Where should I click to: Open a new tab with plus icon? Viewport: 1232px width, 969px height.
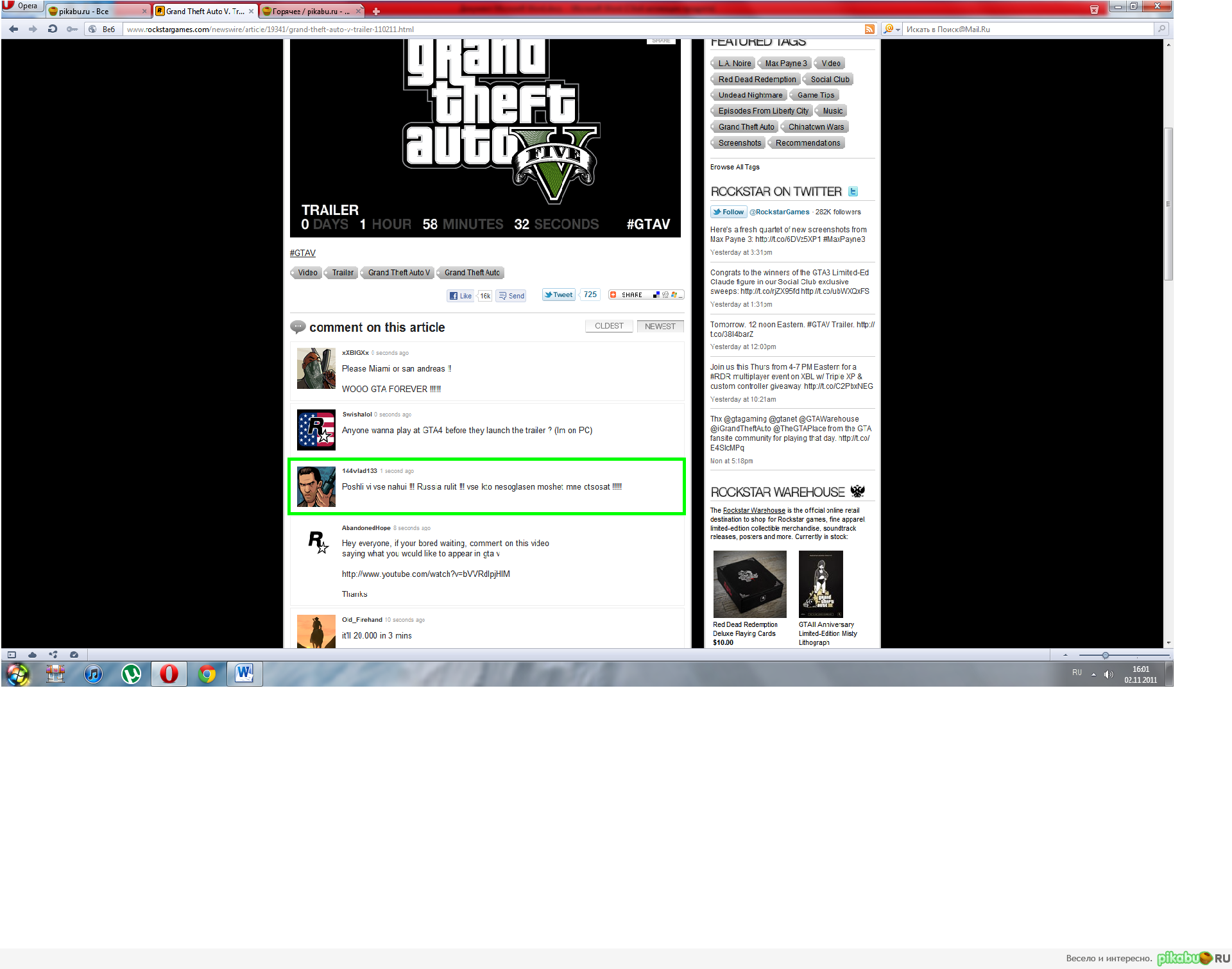376,12
